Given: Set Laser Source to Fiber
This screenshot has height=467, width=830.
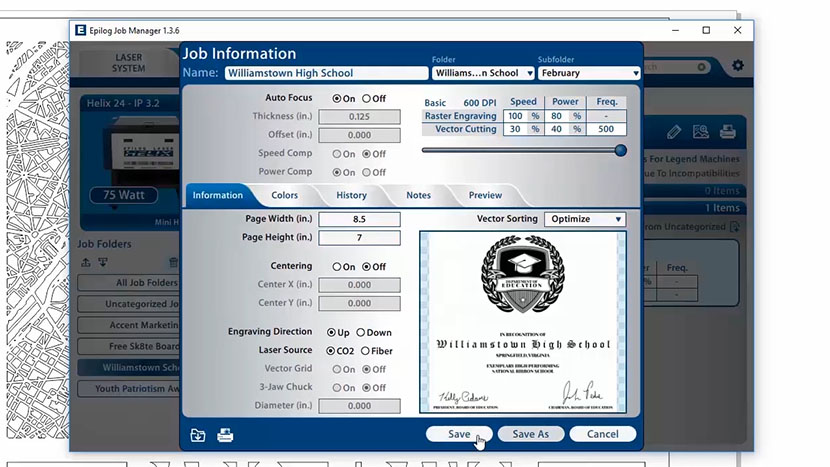Looking at the screenshot, I should (x=364, y=351).
